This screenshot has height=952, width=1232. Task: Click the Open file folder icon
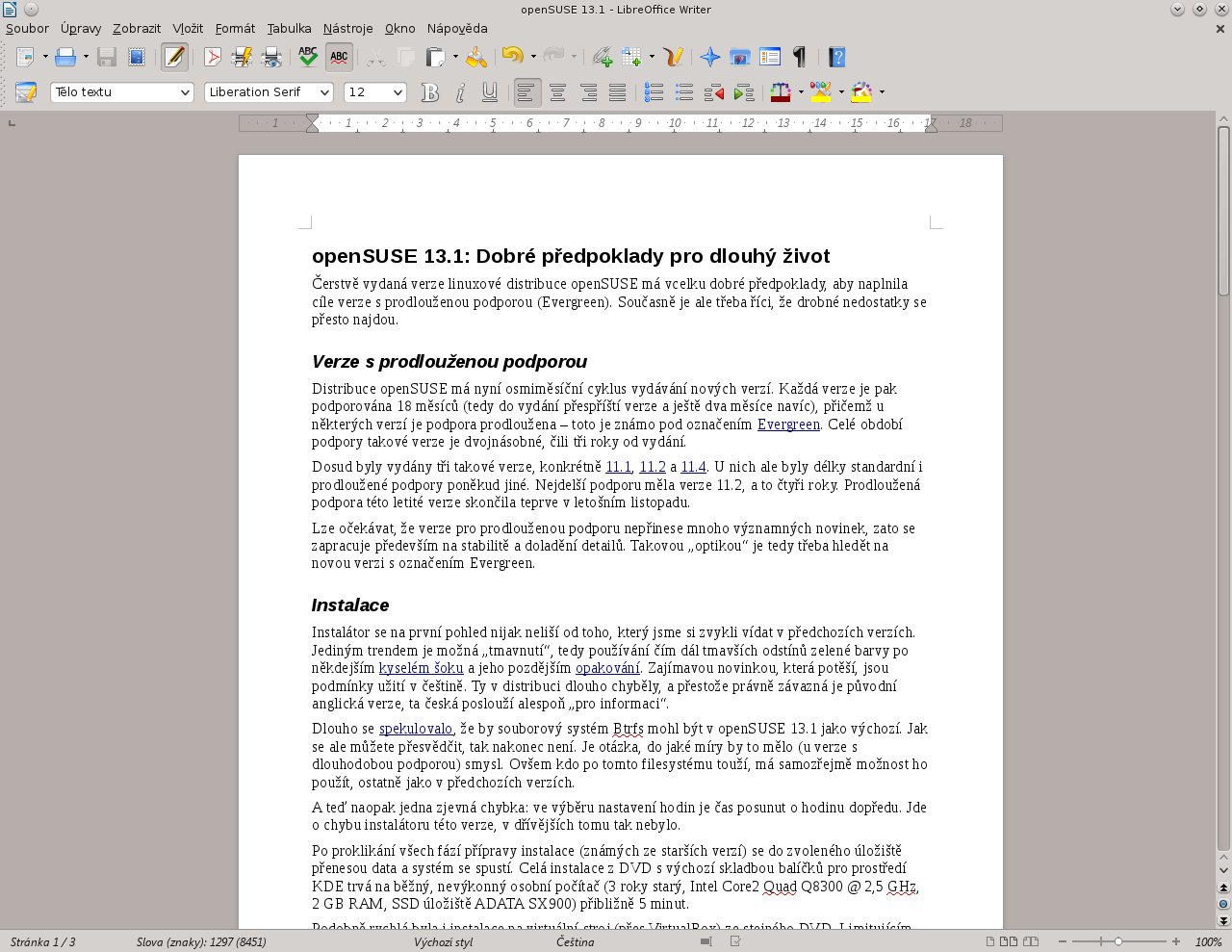coord(65,57)
